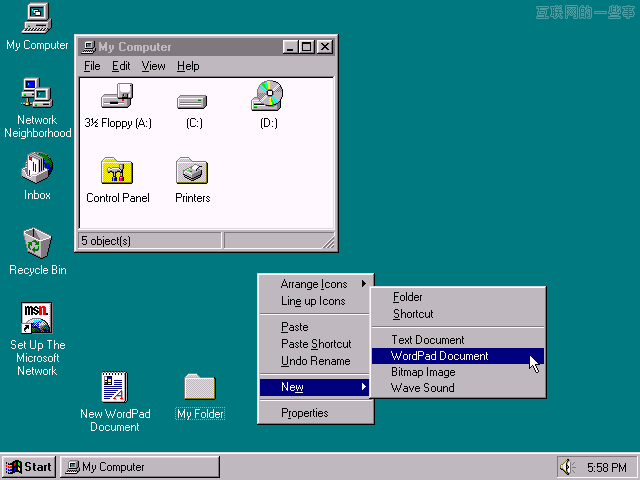Select the (C:) hard drive icon

pos(193,101)
